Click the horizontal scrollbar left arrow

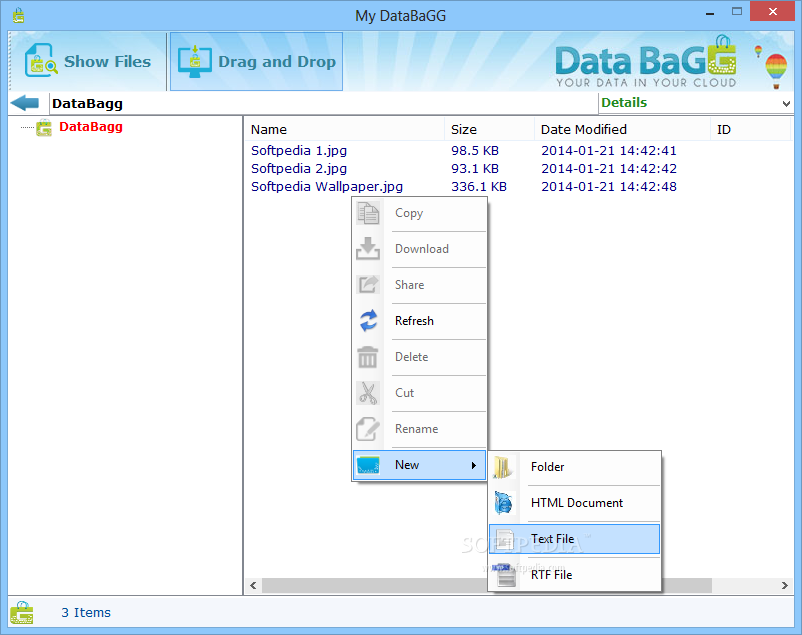[253, 585]
